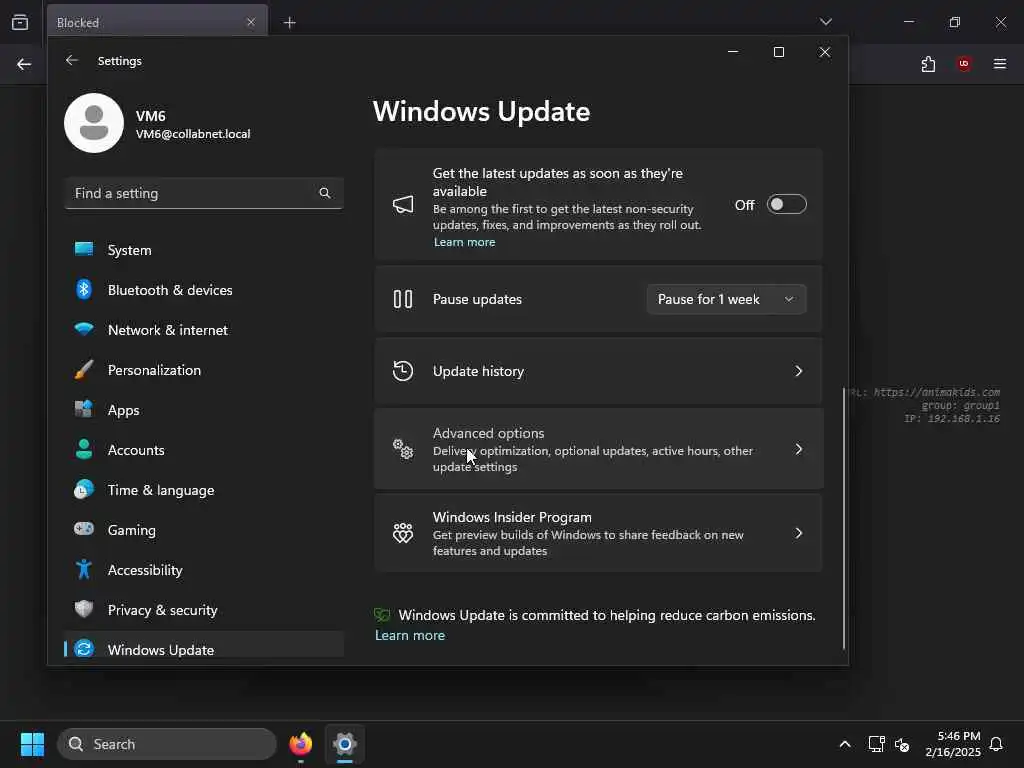Click the Update history clock icon
Screen dimensions: 1024x768
pos(403,371)
